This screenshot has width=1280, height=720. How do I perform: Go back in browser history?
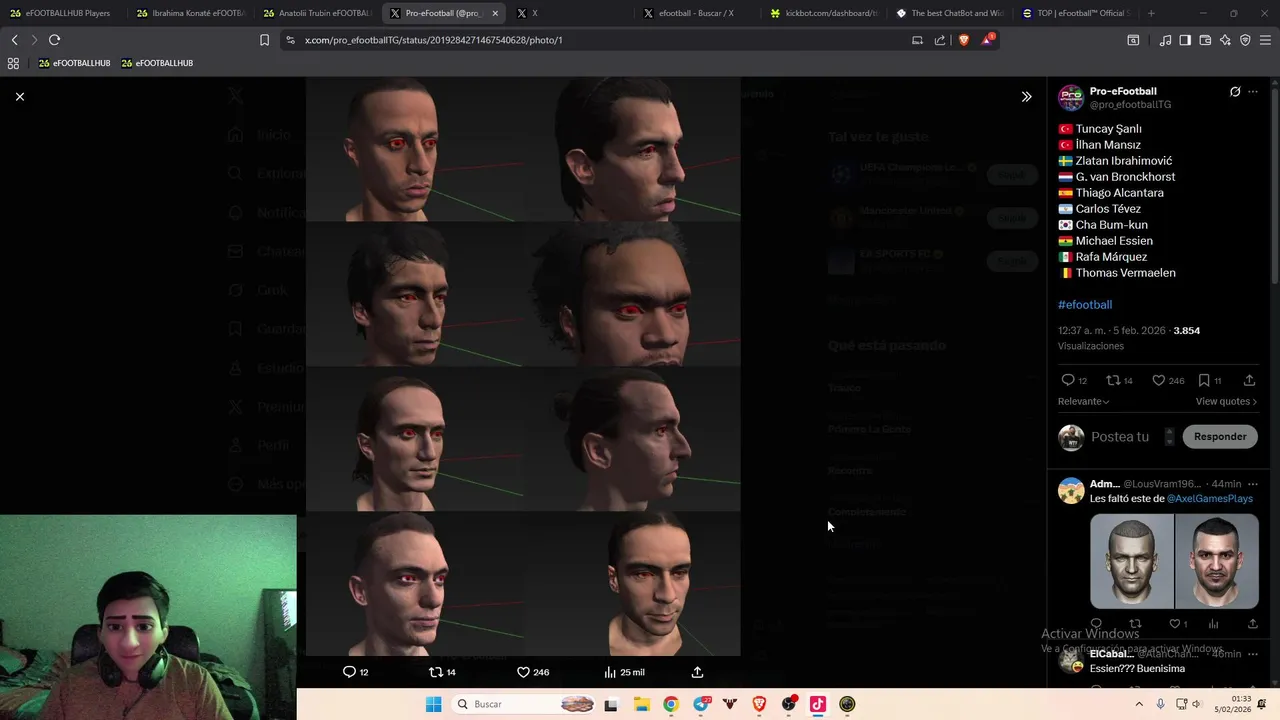[14, 40]
